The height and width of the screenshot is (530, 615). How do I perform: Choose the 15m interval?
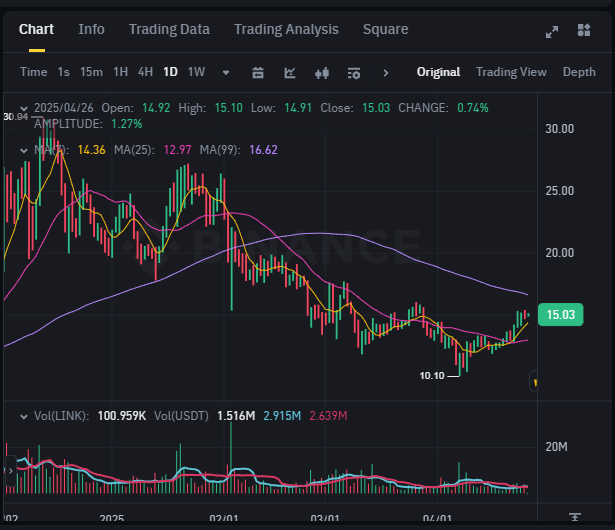[x=91, y=72]
